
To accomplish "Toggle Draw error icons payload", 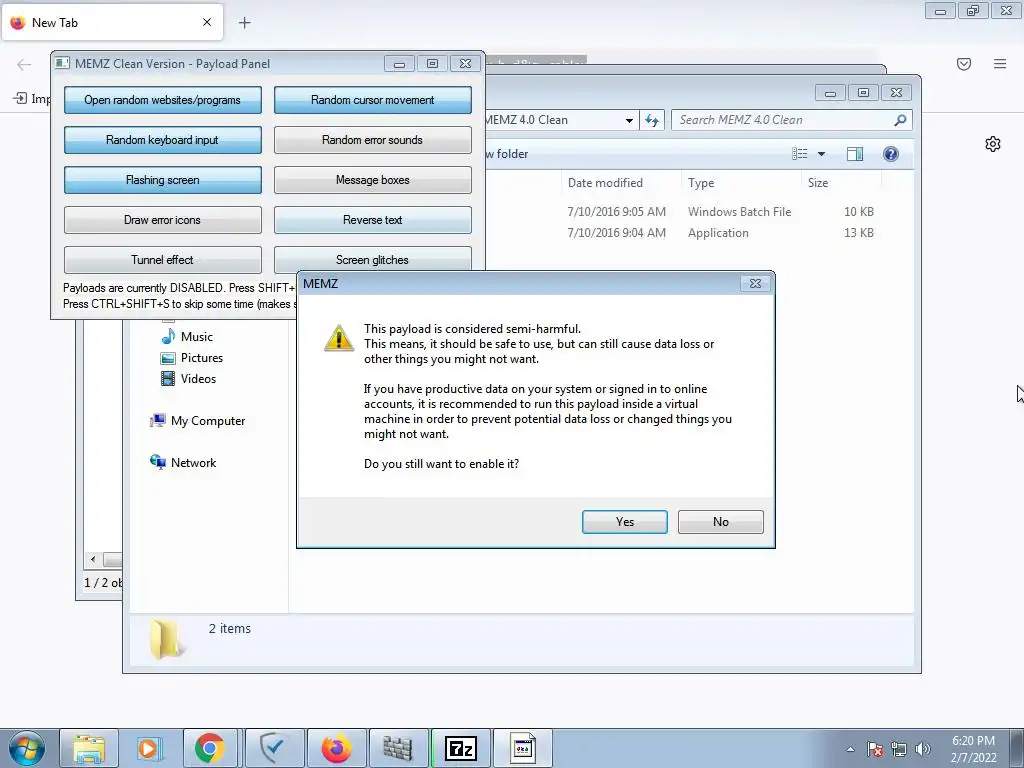I will [x=163, y=220].
